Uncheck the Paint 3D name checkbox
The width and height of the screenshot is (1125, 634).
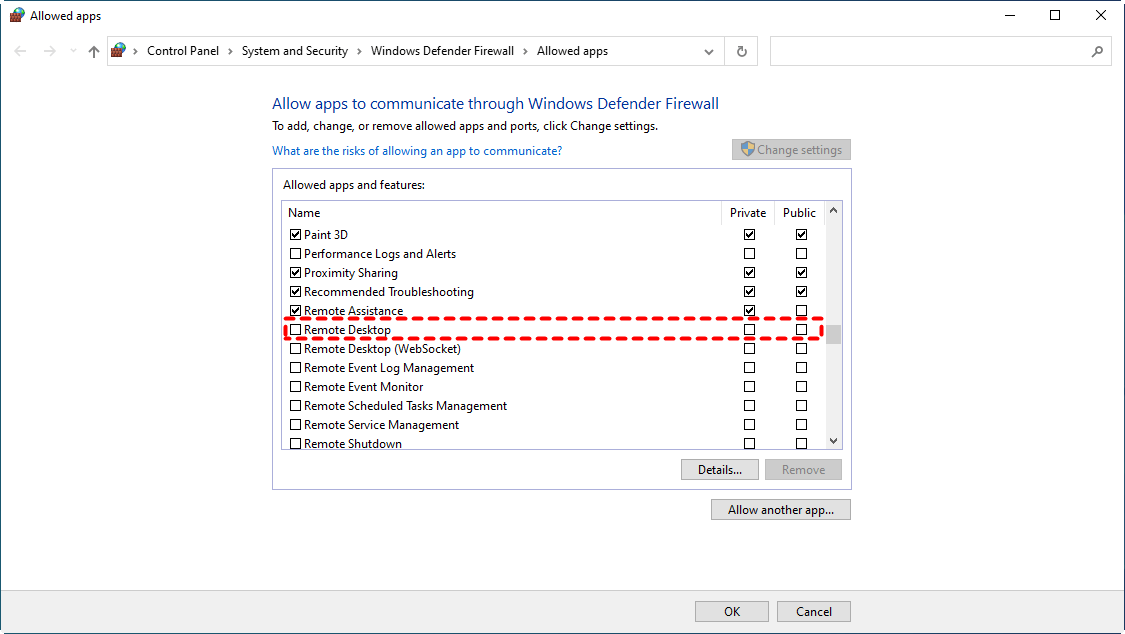tap(296, 235)
